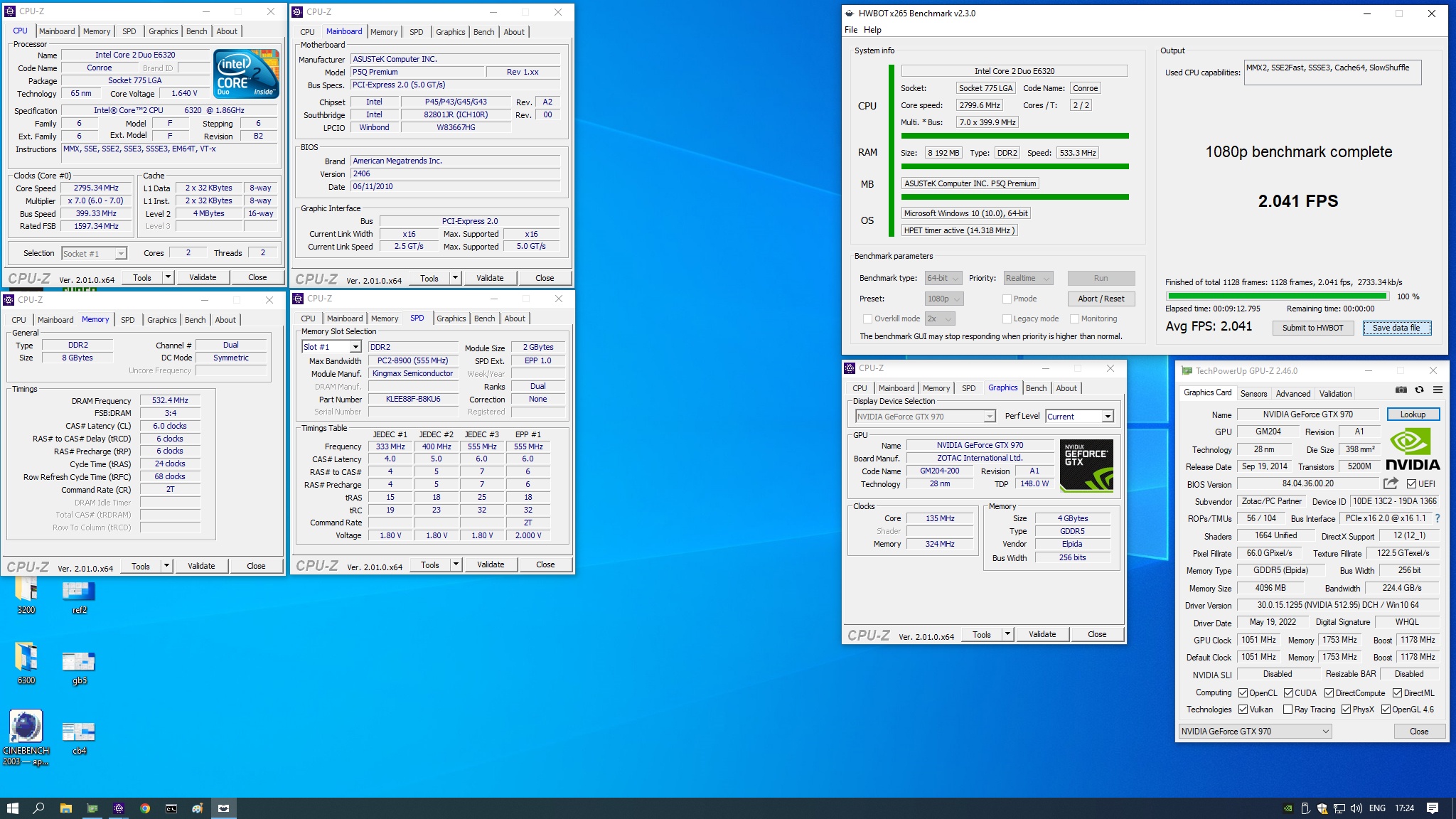Click the BIOS export arrow icon in GPU-Z
The width and height of the screenshot is (1456, 819).
pos(1391,483)
